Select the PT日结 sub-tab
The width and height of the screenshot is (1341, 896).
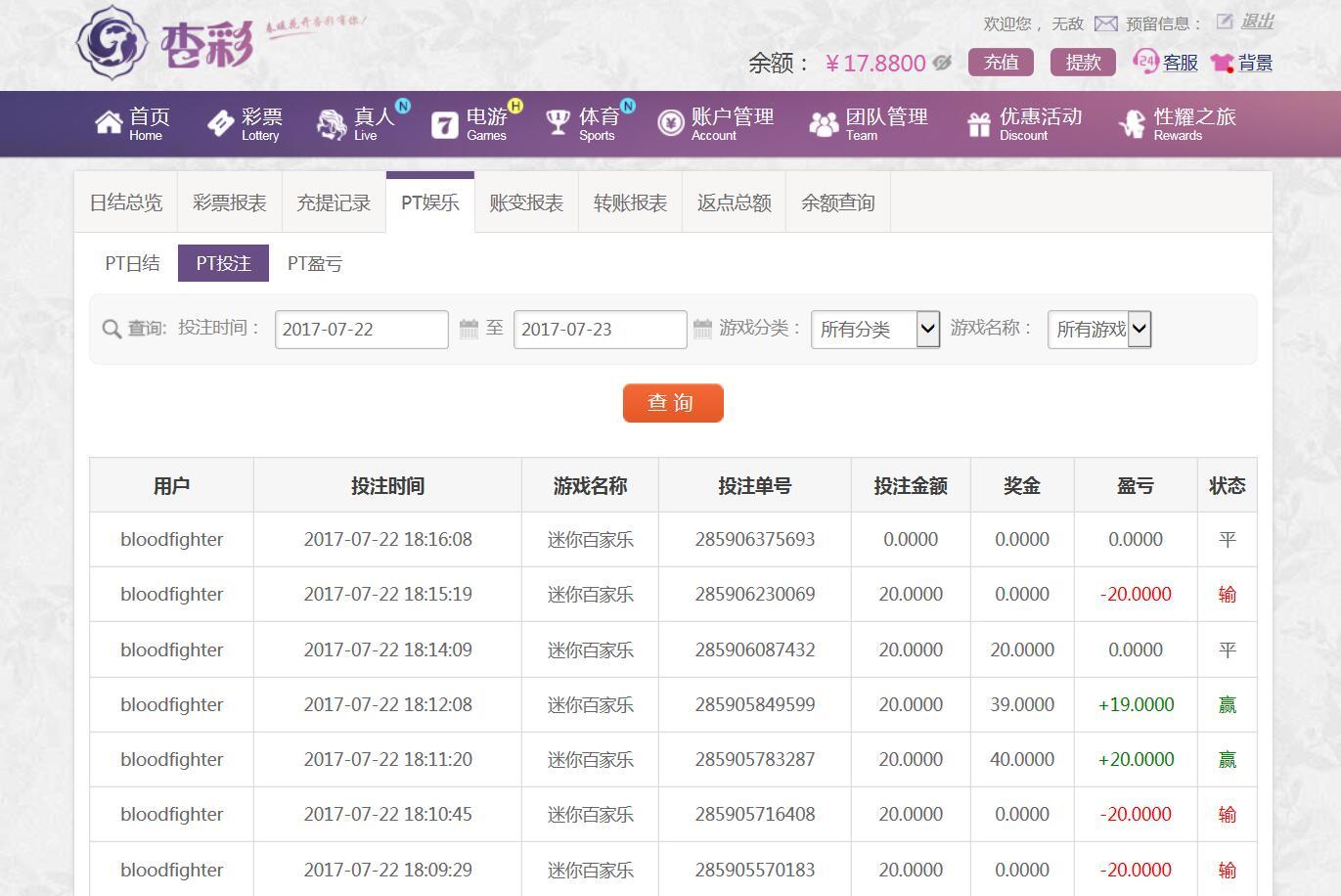coord(132,263)
